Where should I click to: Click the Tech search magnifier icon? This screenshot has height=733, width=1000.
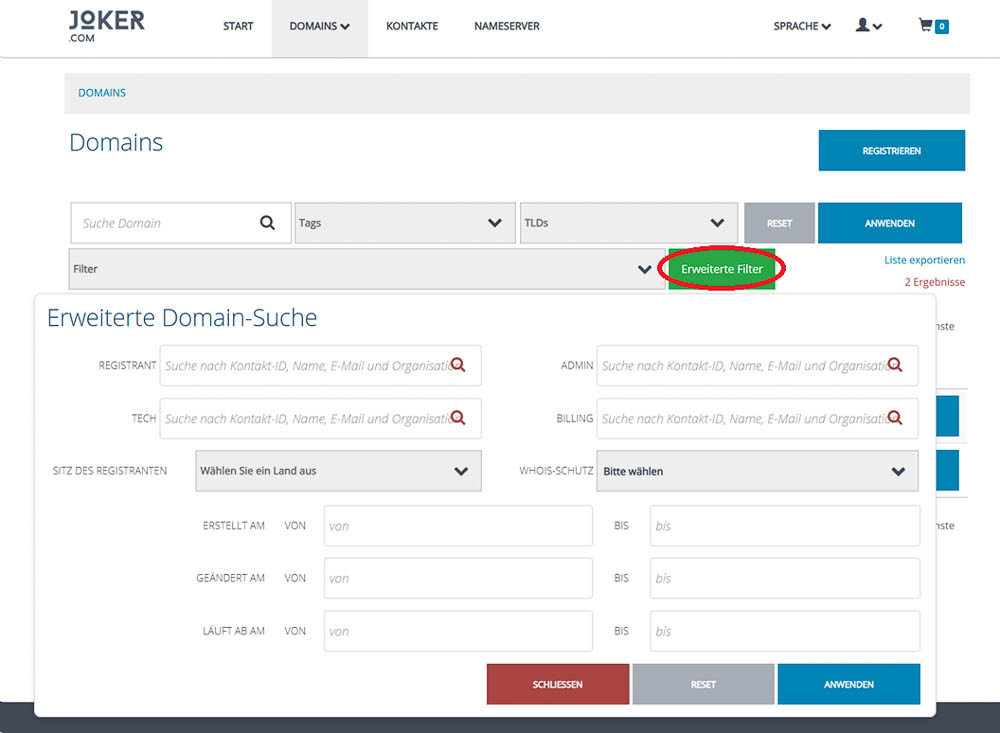tap(458, 418)
